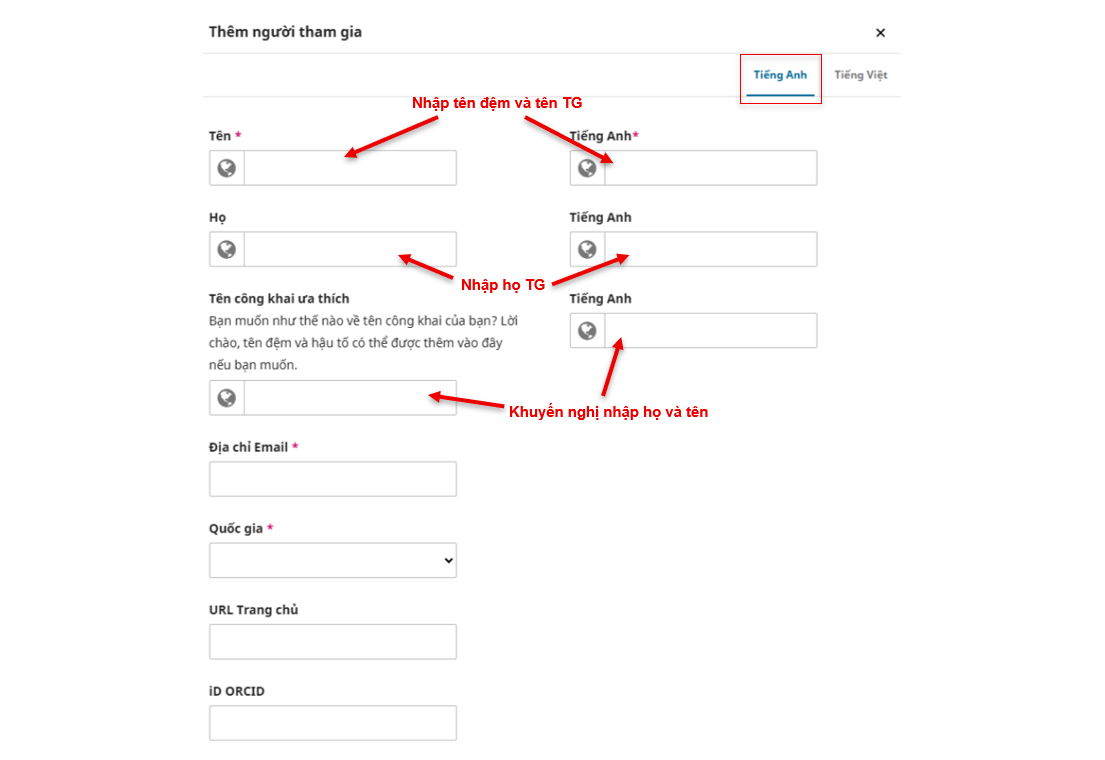Click the Thêm người tham gia title
Screen dimensions: 1105x760
coord(285,32)
